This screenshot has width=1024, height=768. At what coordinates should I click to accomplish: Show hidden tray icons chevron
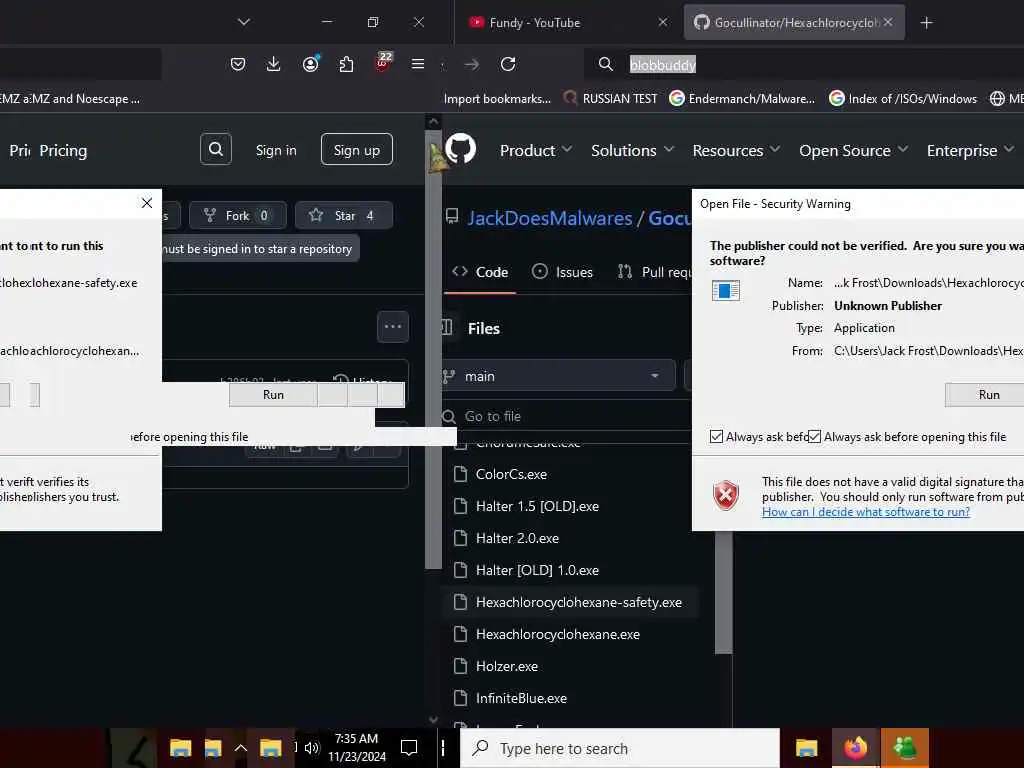point(240,748)
